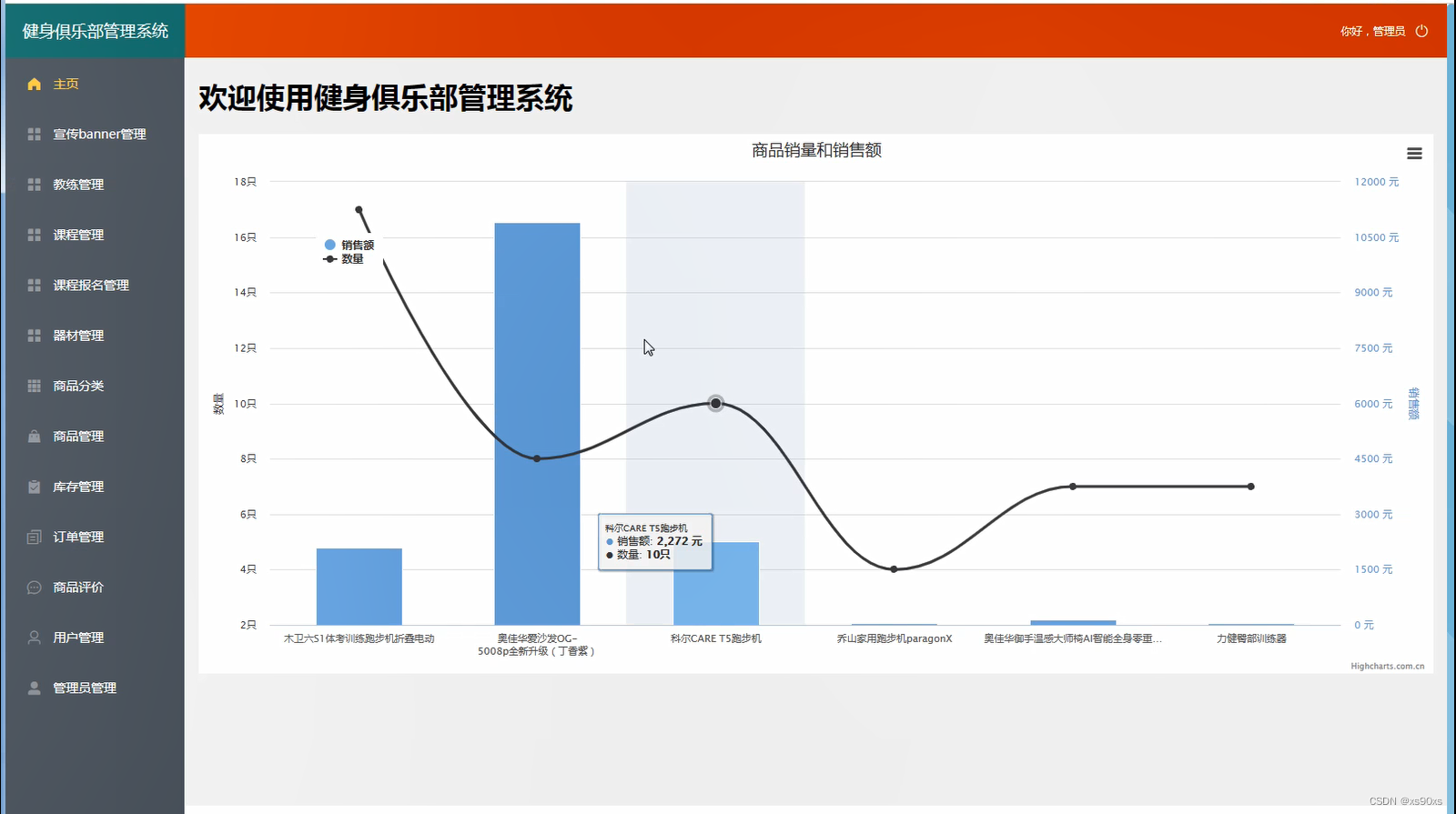Click the grid icon next to 教练管理

(34, 185)
